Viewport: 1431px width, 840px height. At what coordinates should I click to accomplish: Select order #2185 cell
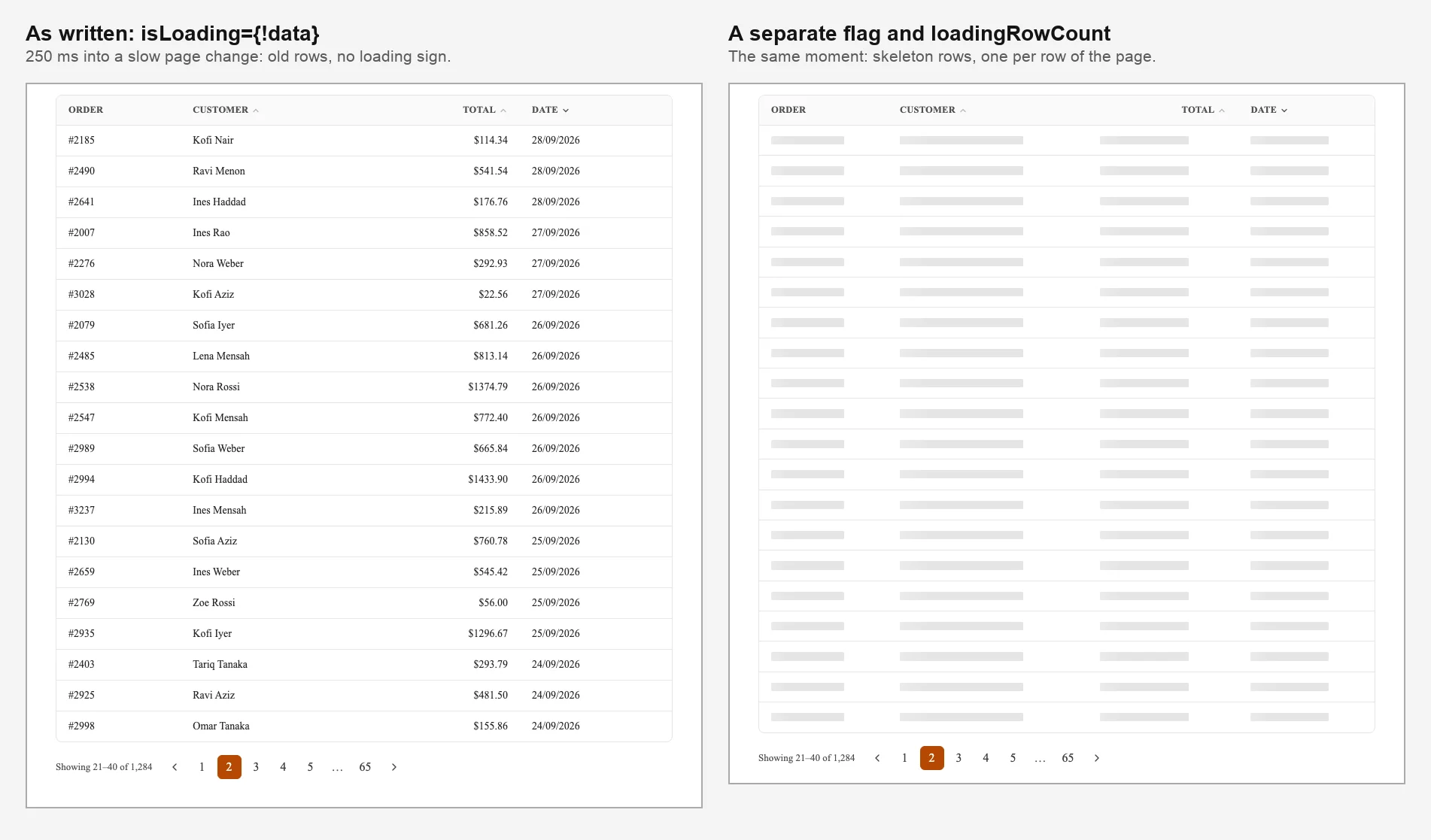tap(81, 141)
